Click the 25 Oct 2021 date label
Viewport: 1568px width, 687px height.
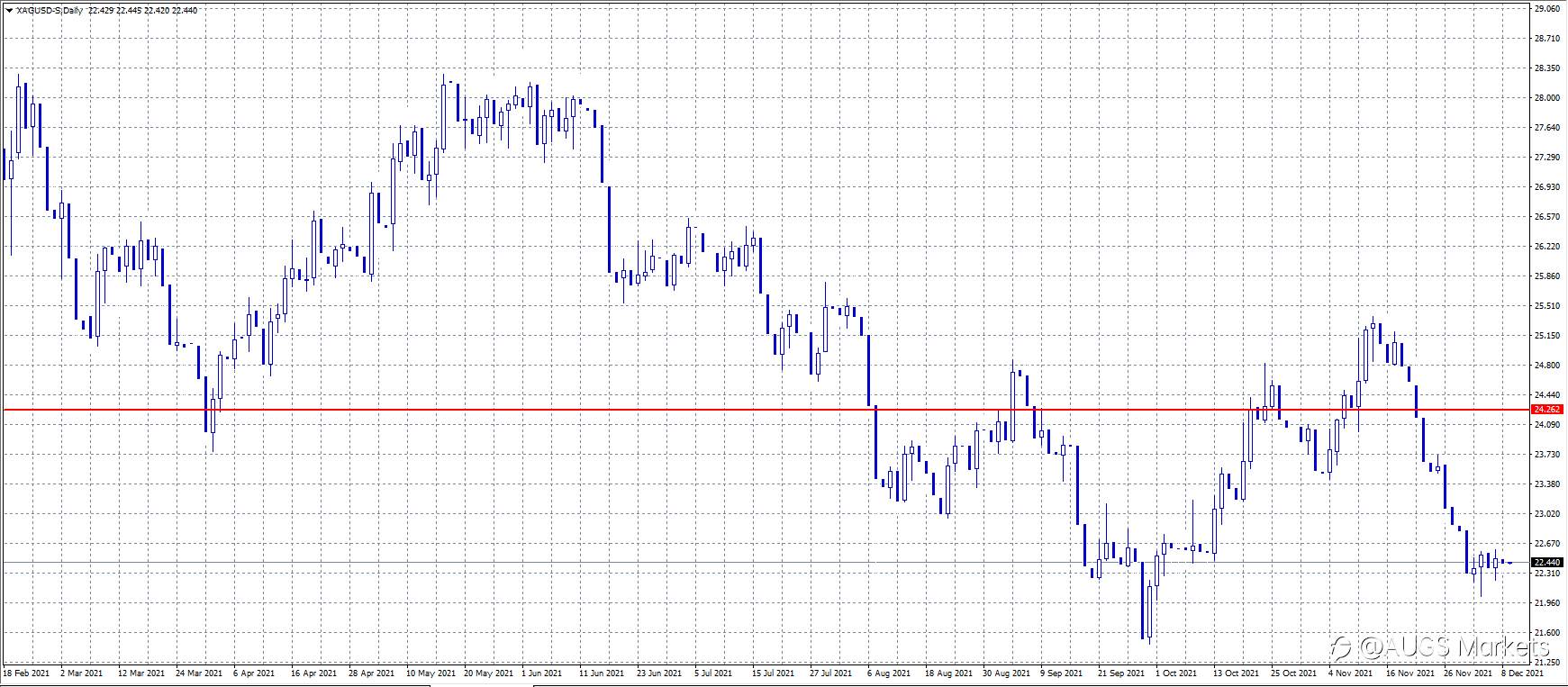click(1292, 673)
